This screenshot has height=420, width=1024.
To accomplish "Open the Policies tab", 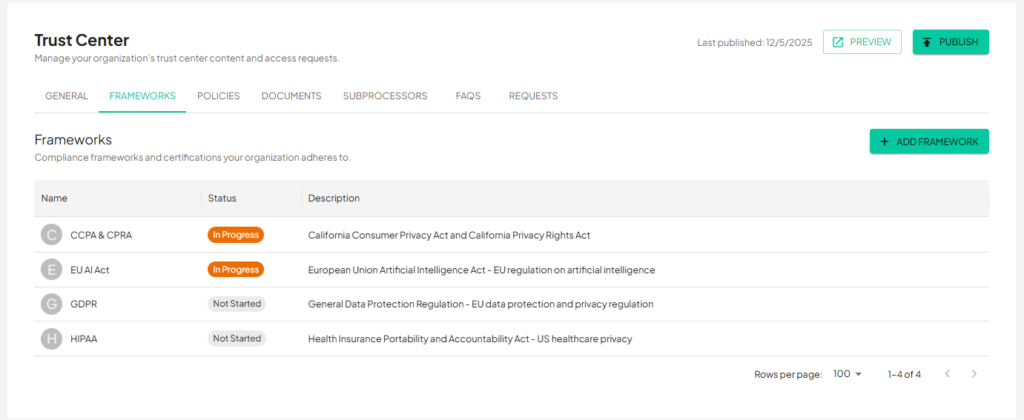I will click(x=218, y=96).
